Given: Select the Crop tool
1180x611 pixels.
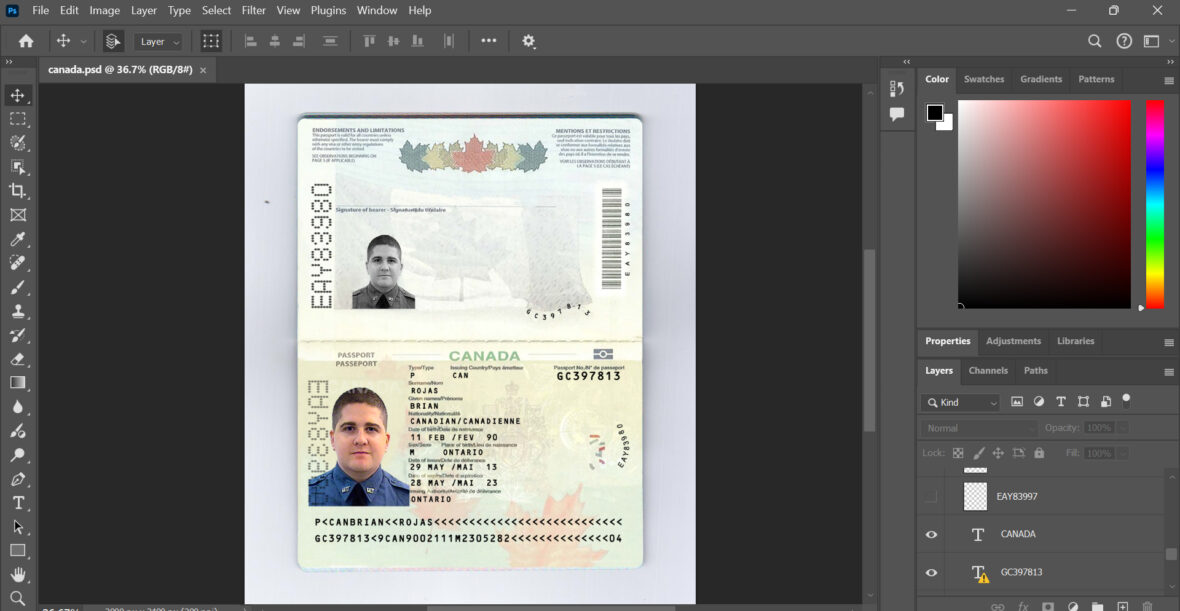Looking at the screenshot, I should click(x=17, y=190).
